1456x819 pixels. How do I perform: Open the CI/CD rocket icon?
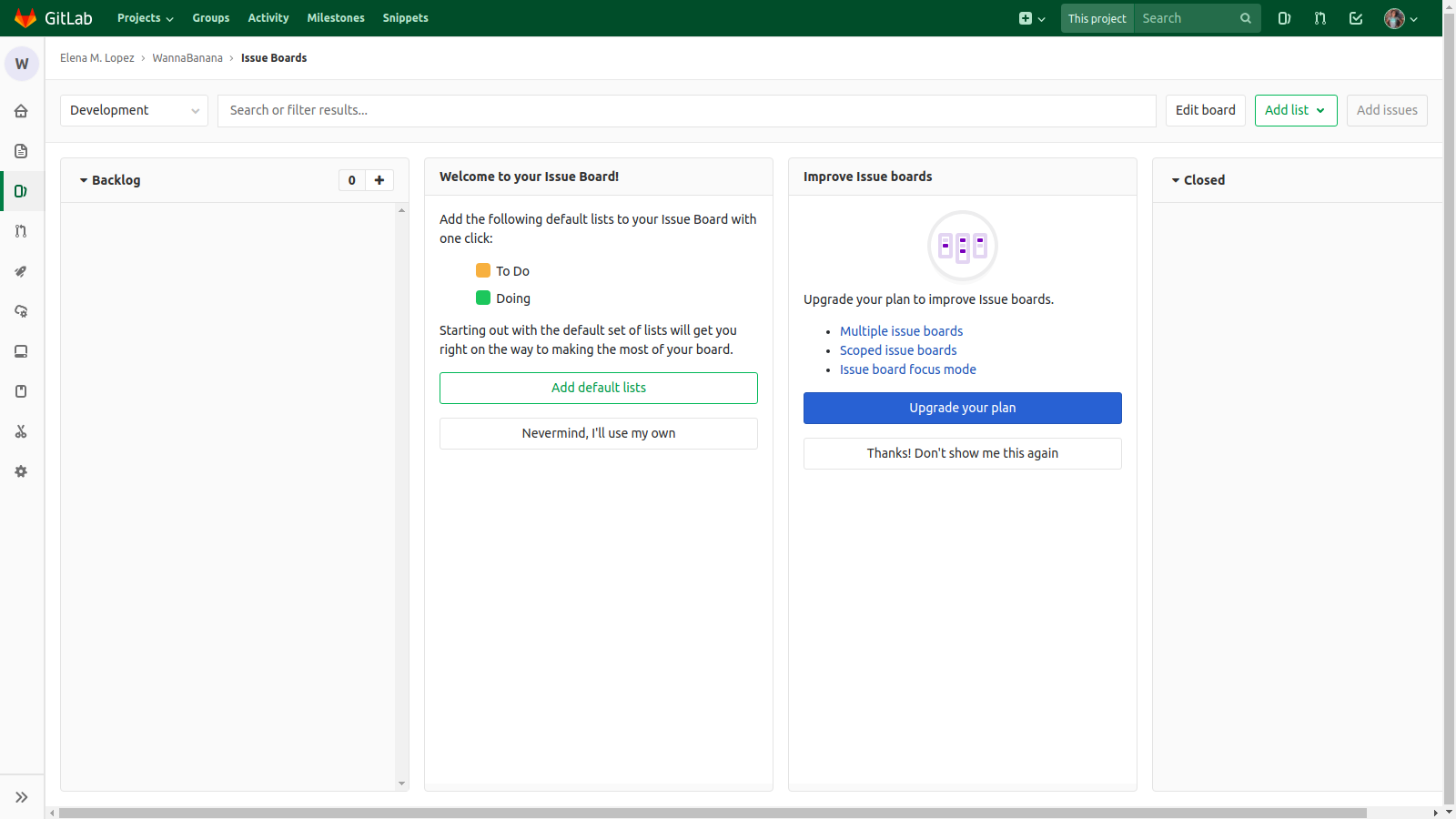pos(21,271)
